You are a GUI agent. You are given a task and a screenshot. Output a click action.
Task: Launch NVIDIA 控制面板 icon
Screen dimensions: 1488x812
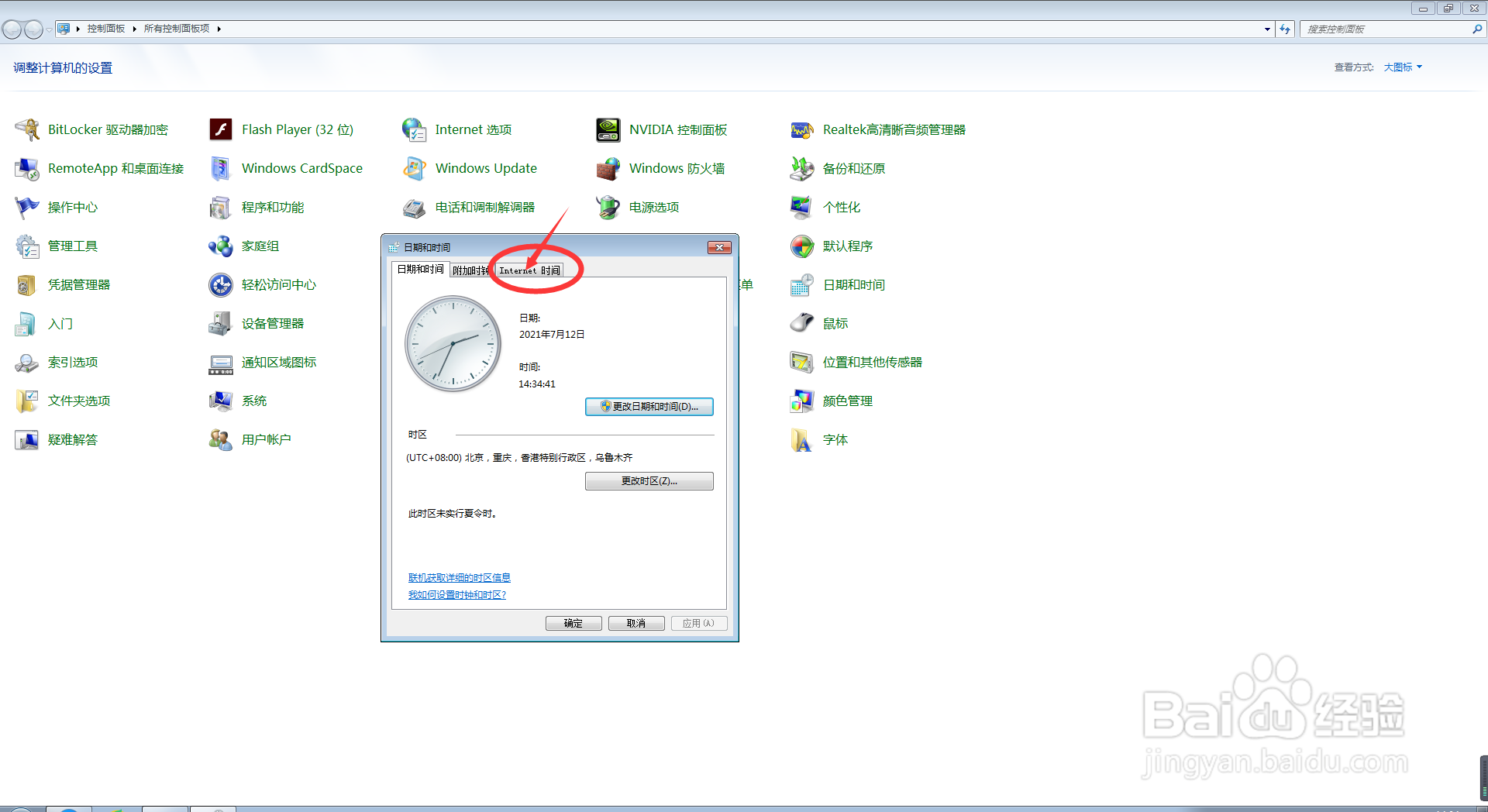(x=608, y=129)
